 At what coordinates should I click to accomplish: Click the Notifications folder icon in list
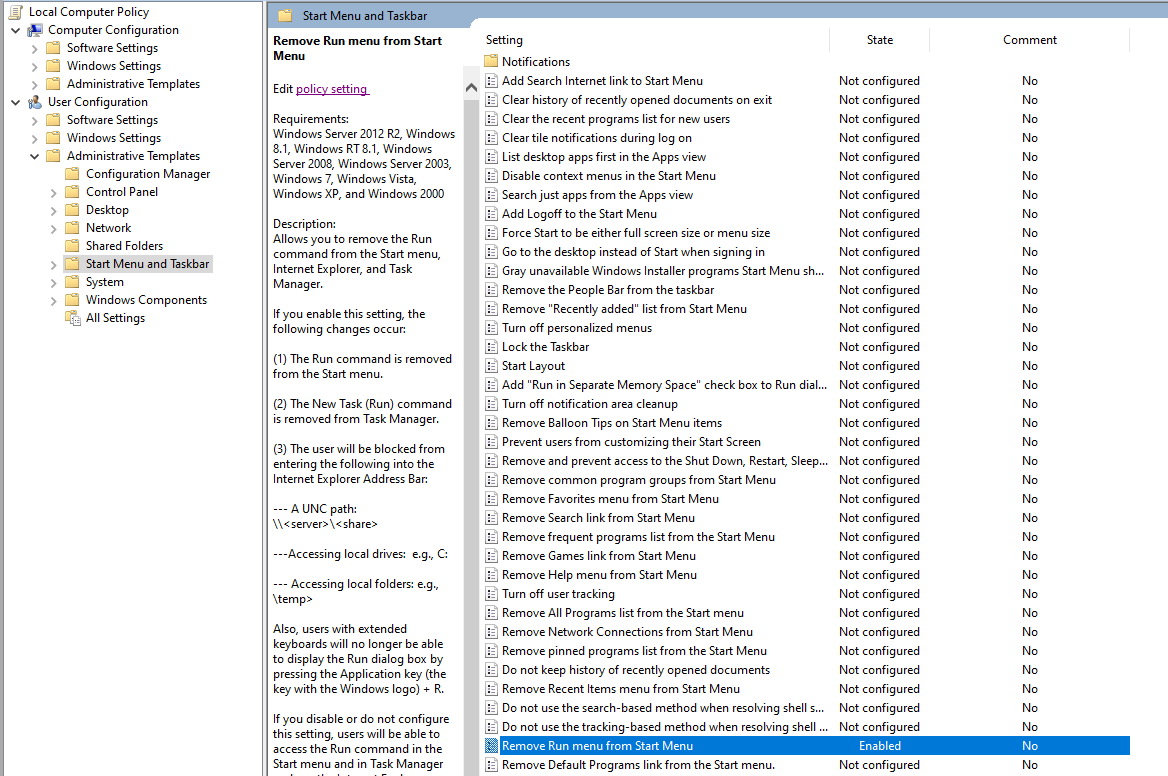click(x=491, y=62)
